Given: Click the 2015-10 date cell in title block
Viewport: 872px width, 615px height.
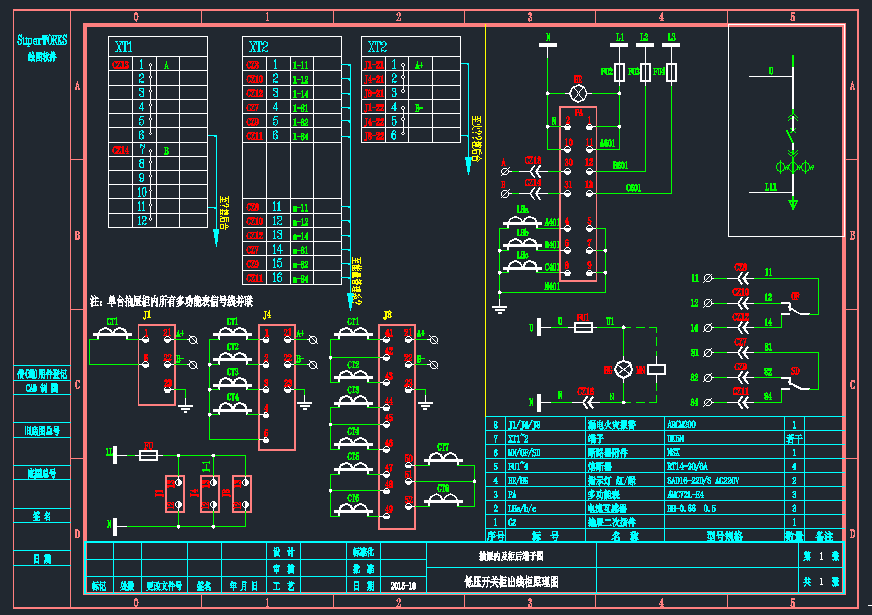Looking at the screenshot, I should [403, 586].
